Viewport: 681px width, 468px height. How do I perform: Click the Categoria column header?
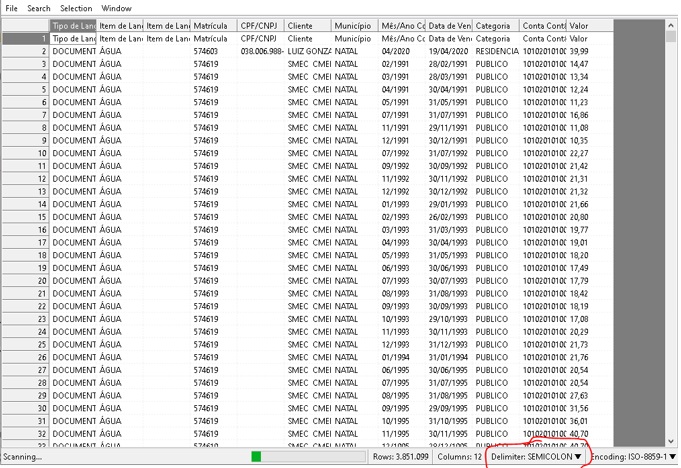click(x=496, y=25)
